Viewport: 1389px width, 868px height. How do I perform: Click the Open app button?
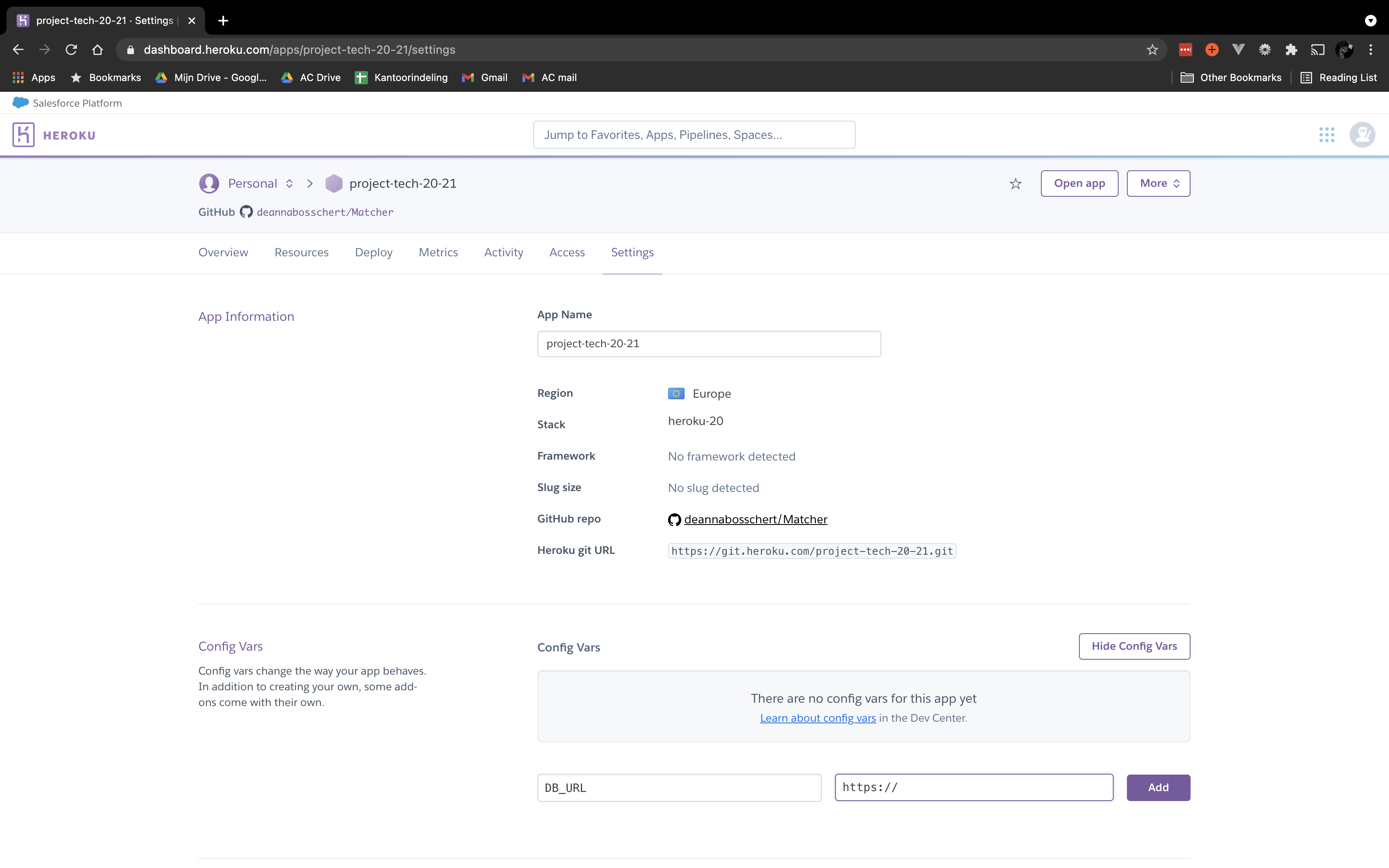[x=1079, y=183]
